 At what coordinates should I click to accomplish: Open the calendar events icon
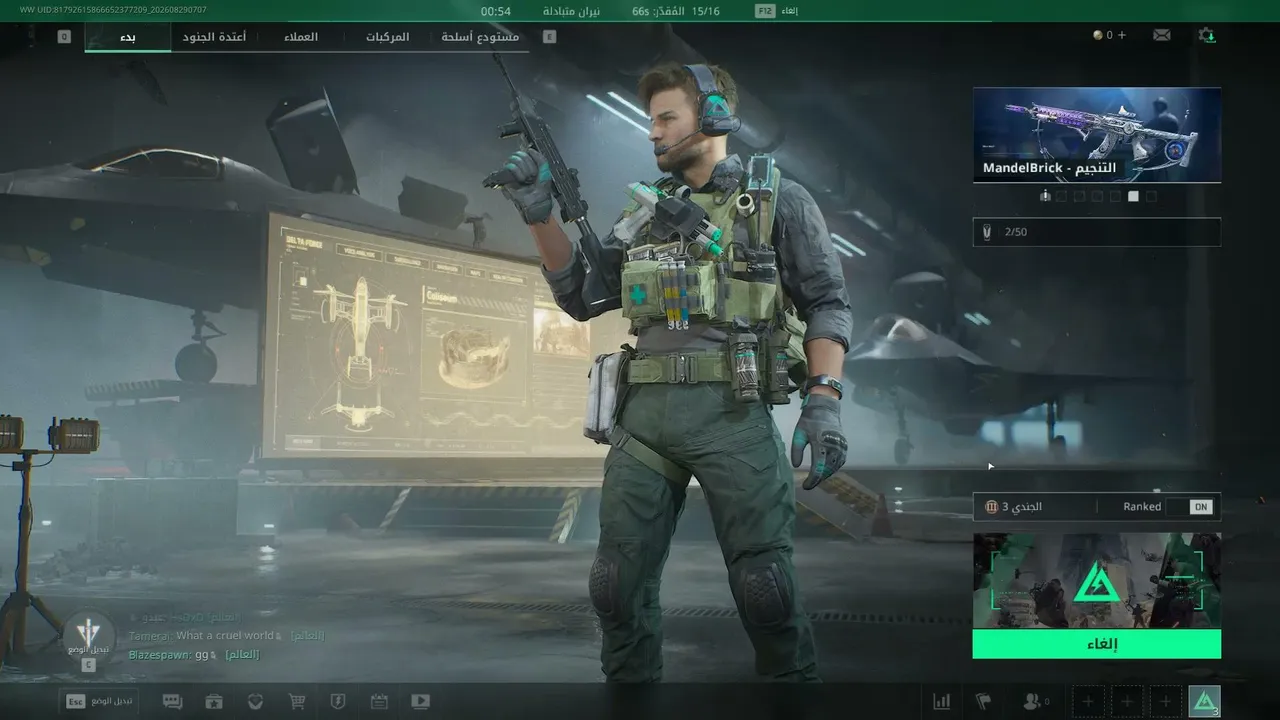[379, 702]
